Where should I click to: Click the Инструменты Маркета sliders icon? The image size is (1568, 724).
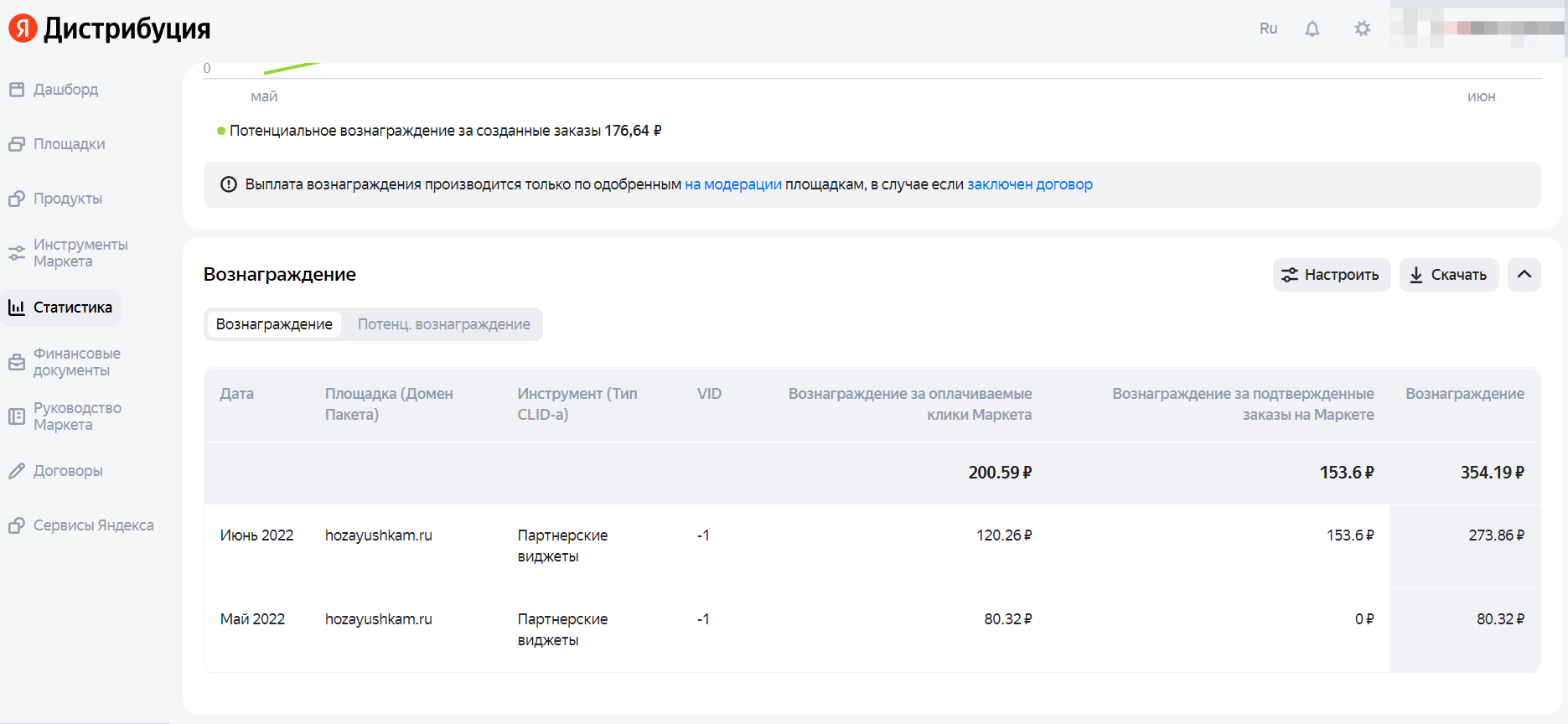17,253
